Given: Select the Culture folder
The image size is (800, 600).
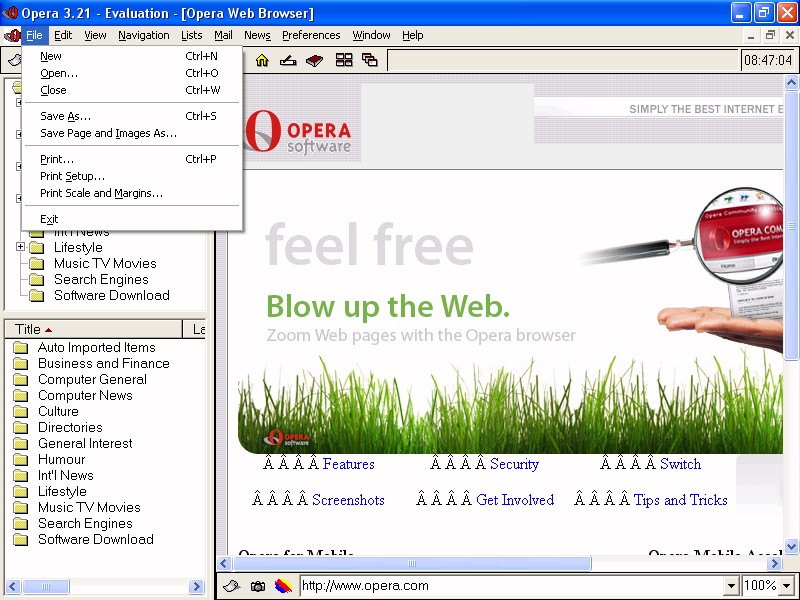Looking at the screenshot, I should point(58,411).
